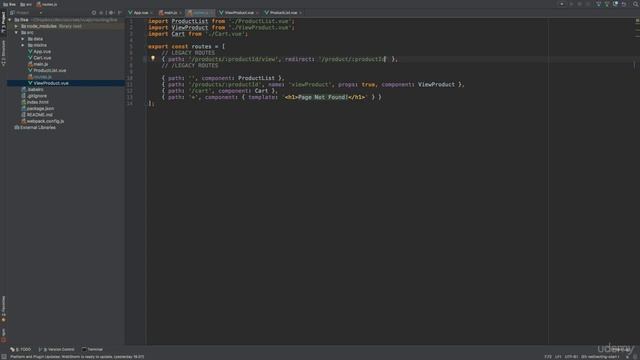
Task: Click the VCS update project icon
Action: [x=598, y=4]
